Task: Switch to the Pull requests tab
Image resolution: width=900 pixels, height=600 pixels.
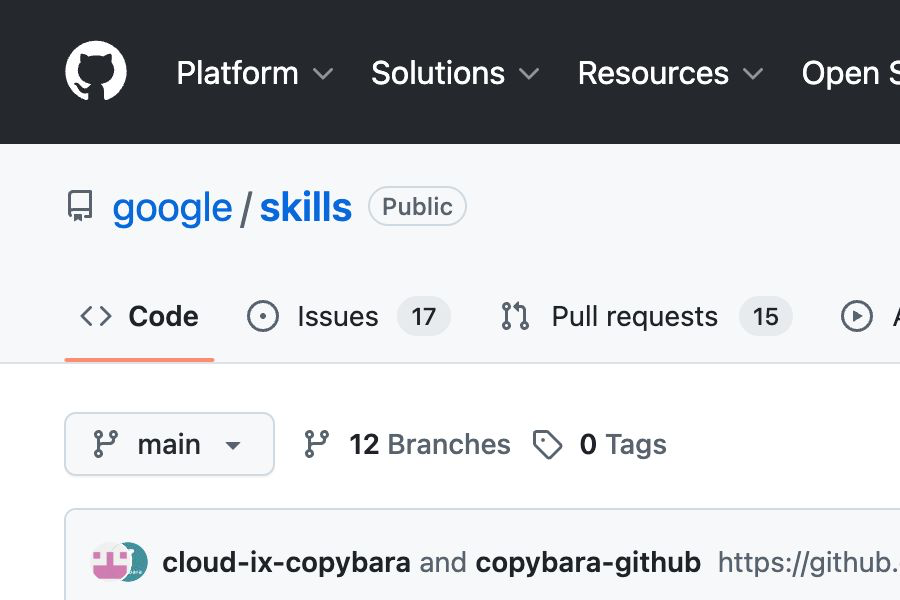Action: [x=646, y=316]
